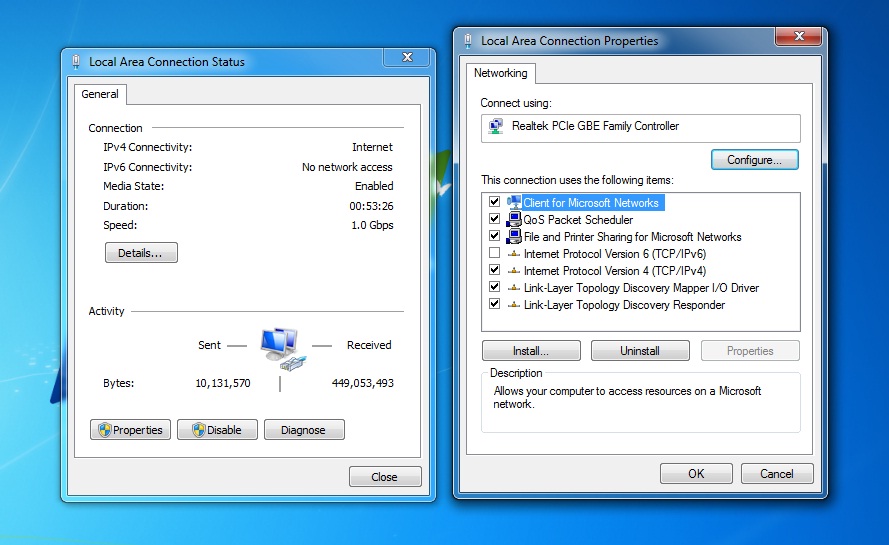Viewport: 889px width, 545px height.
Task: Run Diagnose on the connection
Action: [x=304, y=430]
